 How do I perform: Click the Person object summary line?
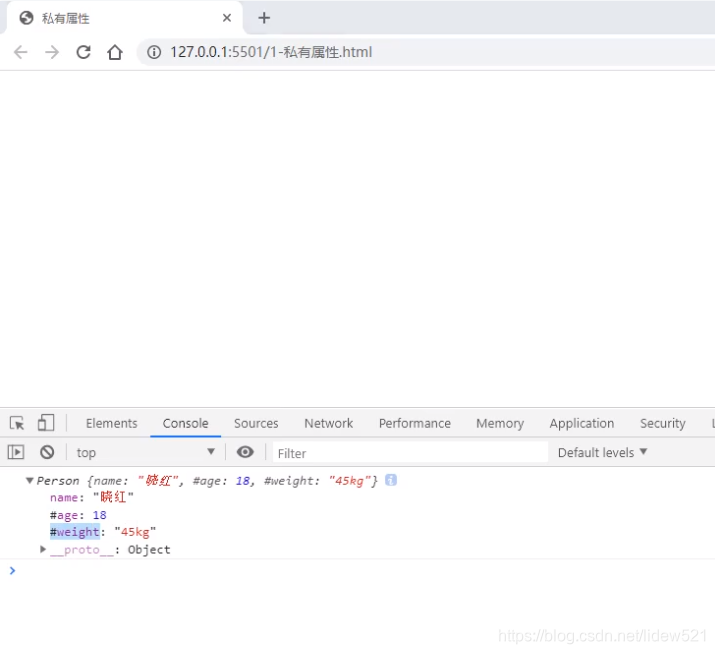pyautogui.click(x=207, y=481)
